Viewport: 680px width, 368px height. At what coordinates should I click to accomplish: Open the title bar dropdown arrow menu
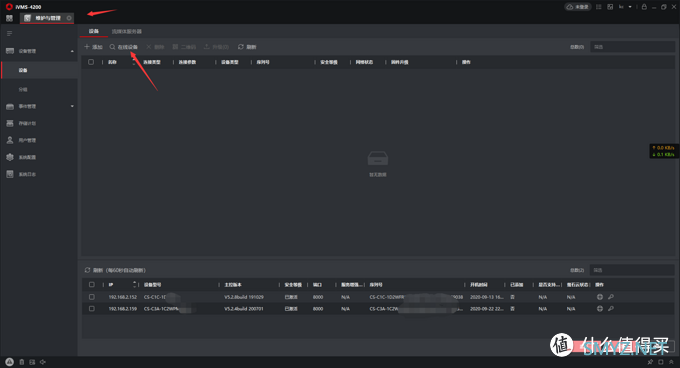coord(630,7)
